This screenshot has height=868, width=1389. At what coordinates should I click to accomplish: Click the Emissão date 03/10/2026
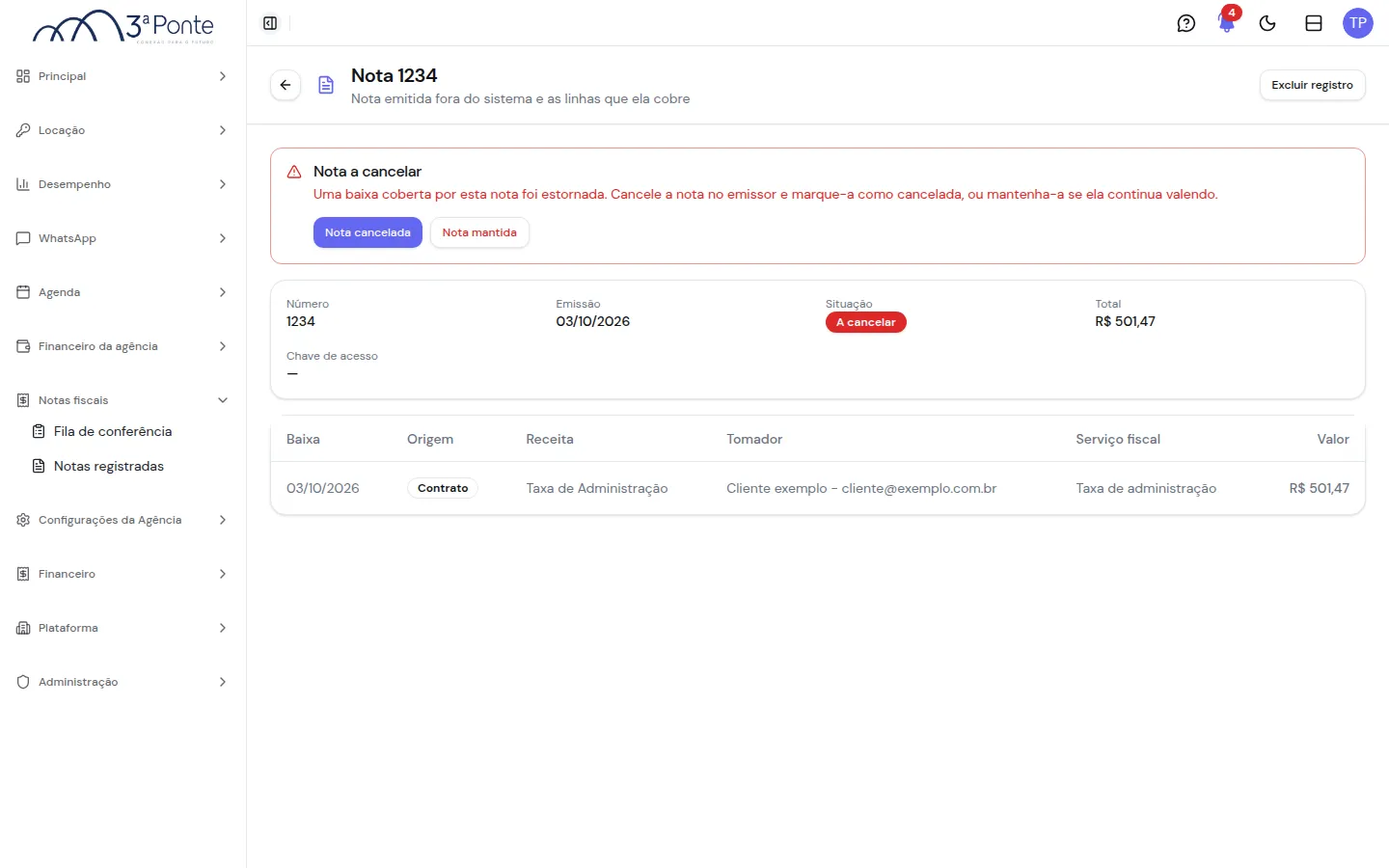click(592, 321)
